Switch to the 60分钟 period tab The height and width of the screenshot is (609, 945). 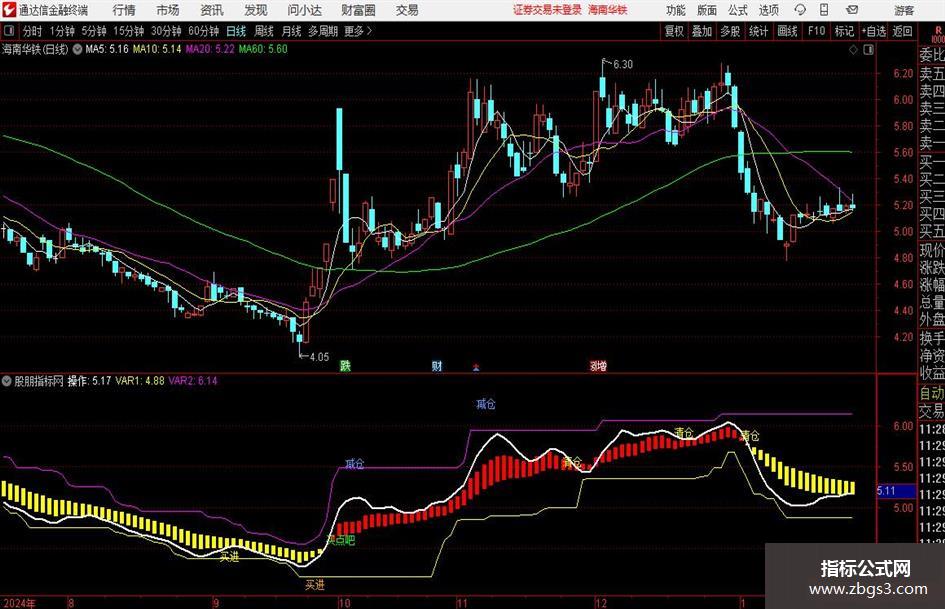204,31
